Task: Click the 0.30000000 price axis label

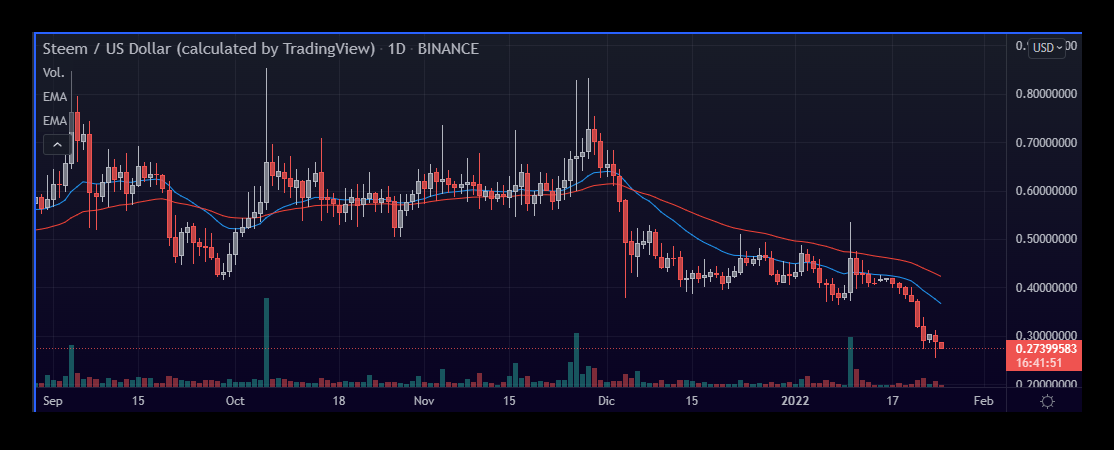Action: click(x=1047, y=336)
